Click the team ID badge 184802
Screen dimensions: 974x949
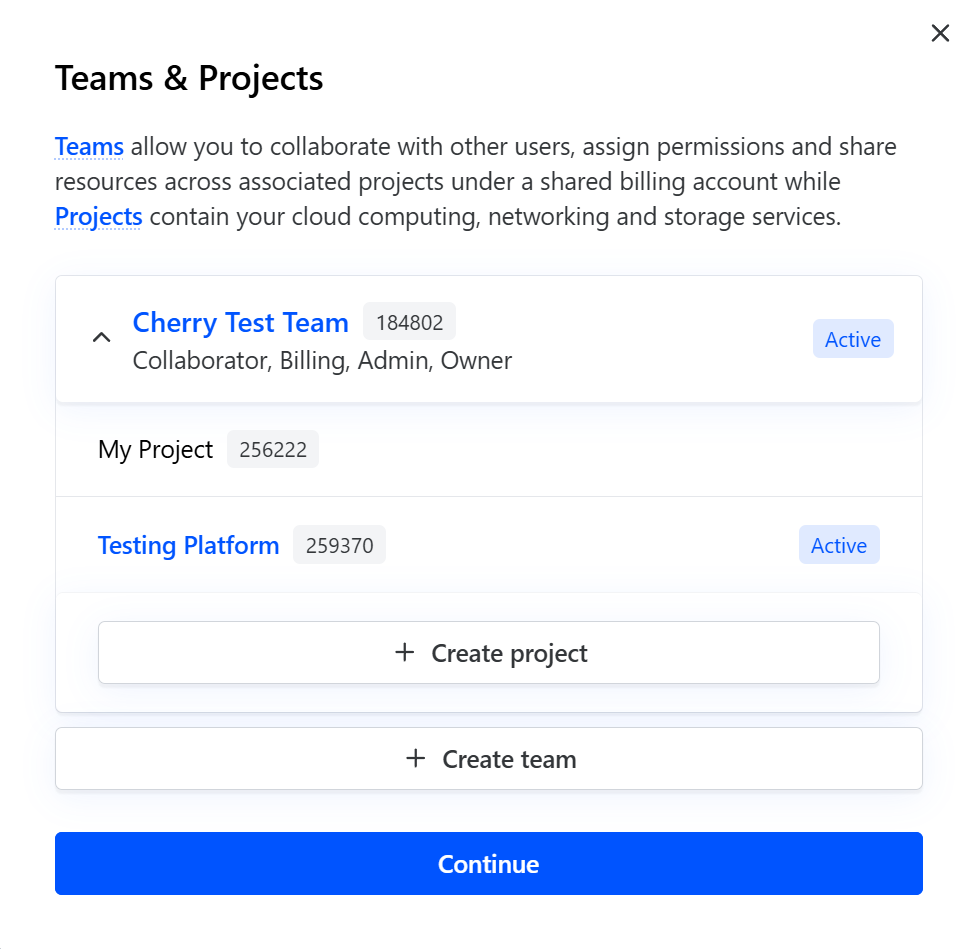click(x=409, y=323)
